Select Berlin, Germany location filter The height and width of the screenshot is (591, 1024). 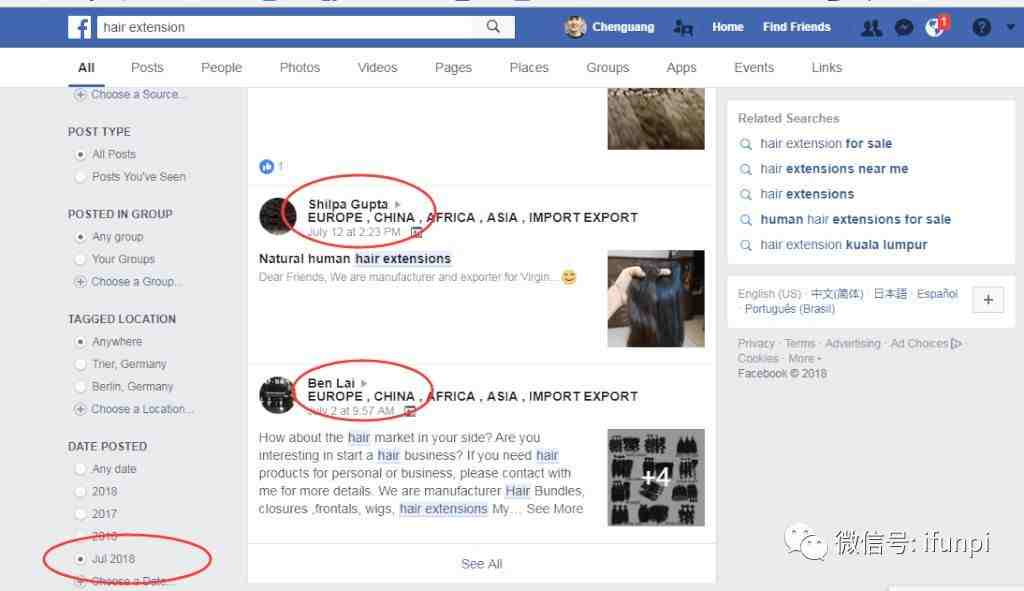[x=81, y=387]
